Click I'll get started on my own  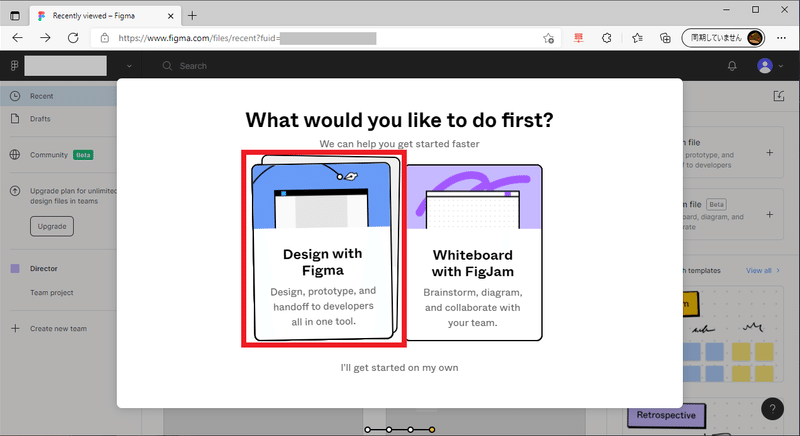click(399, 368)
